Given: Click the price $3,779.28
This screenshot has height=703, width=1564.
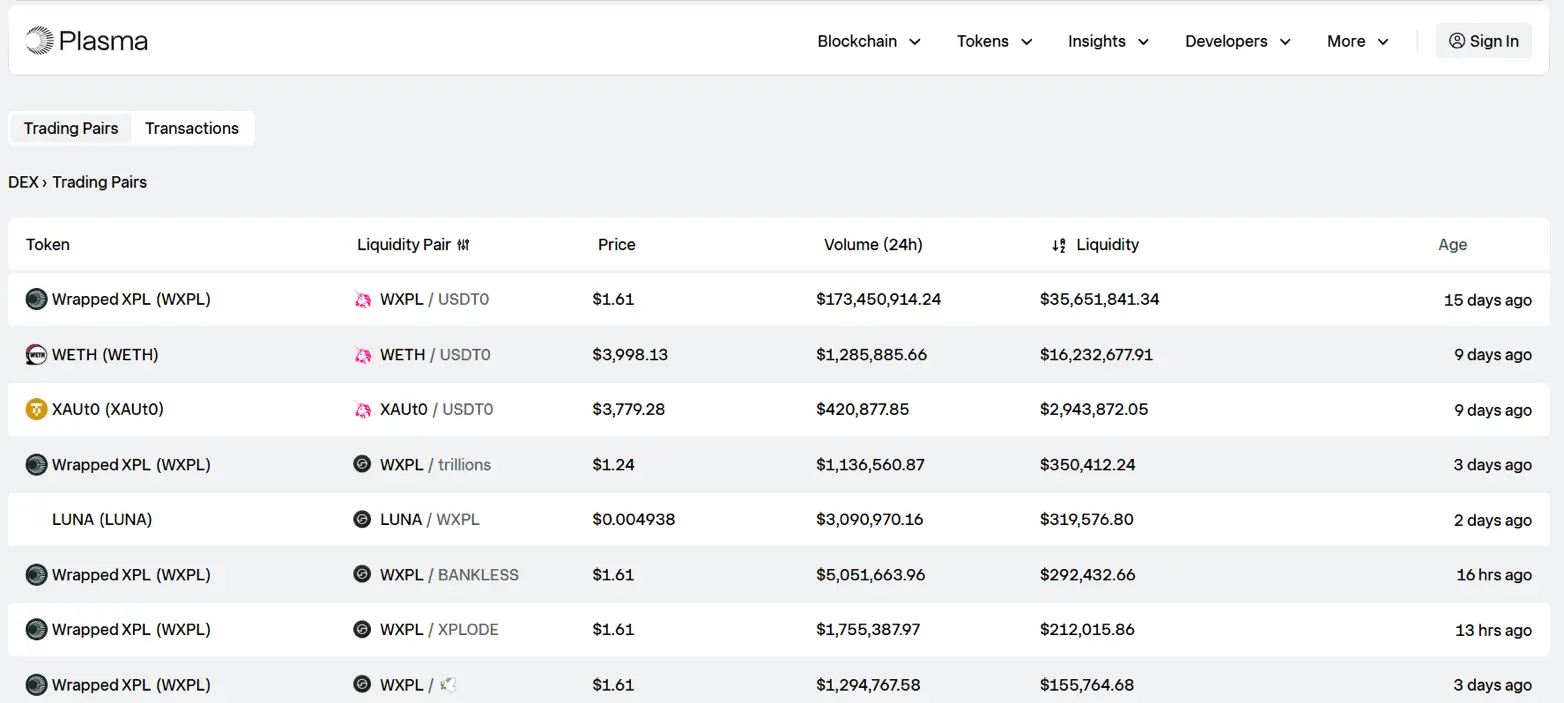Looking at the screenshot, I should click(x=628, y=409).
